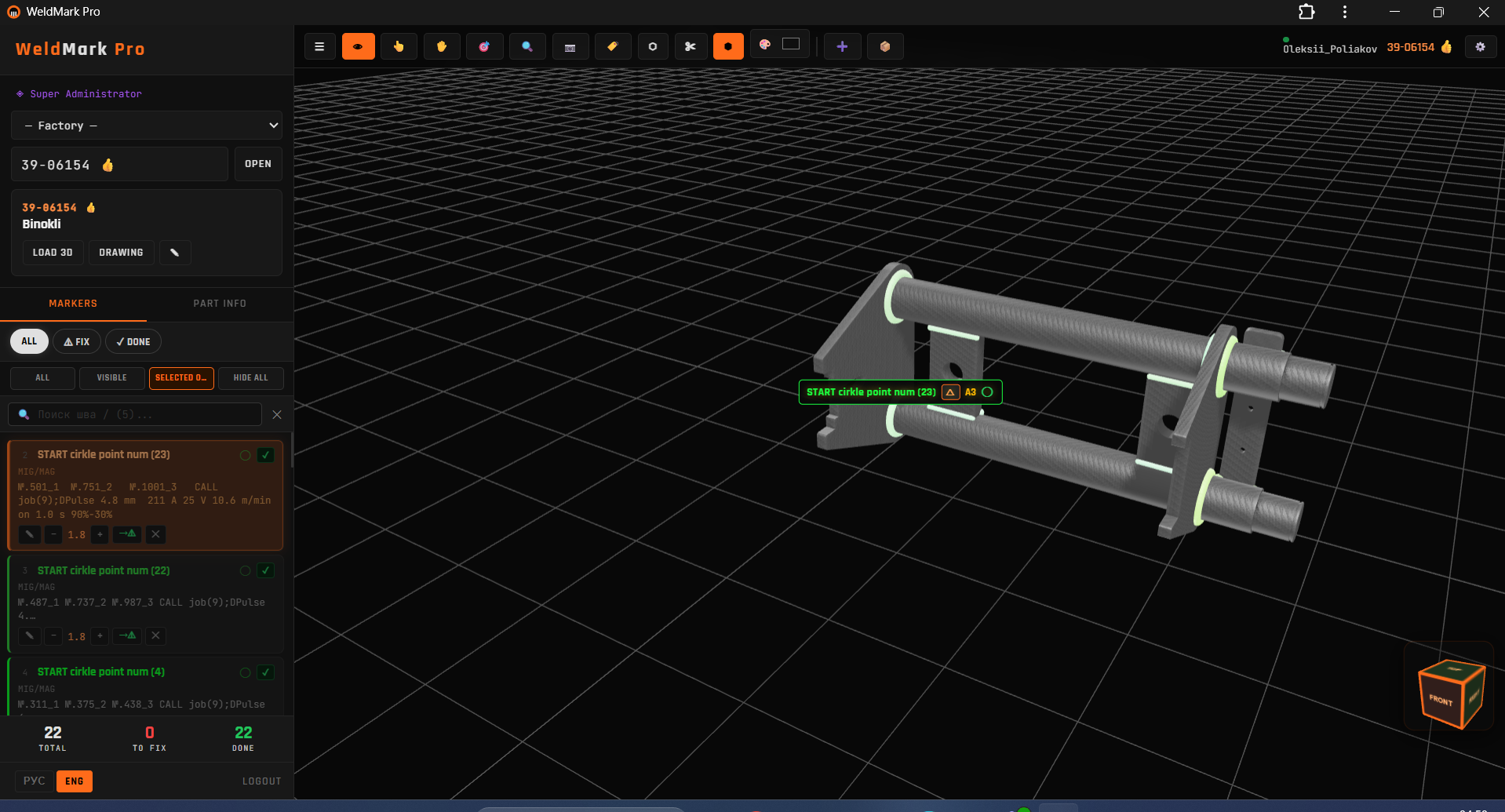The height and width of the screenshot is (812, 1505).
Task: Click the OPEN button
Action: 258,165
